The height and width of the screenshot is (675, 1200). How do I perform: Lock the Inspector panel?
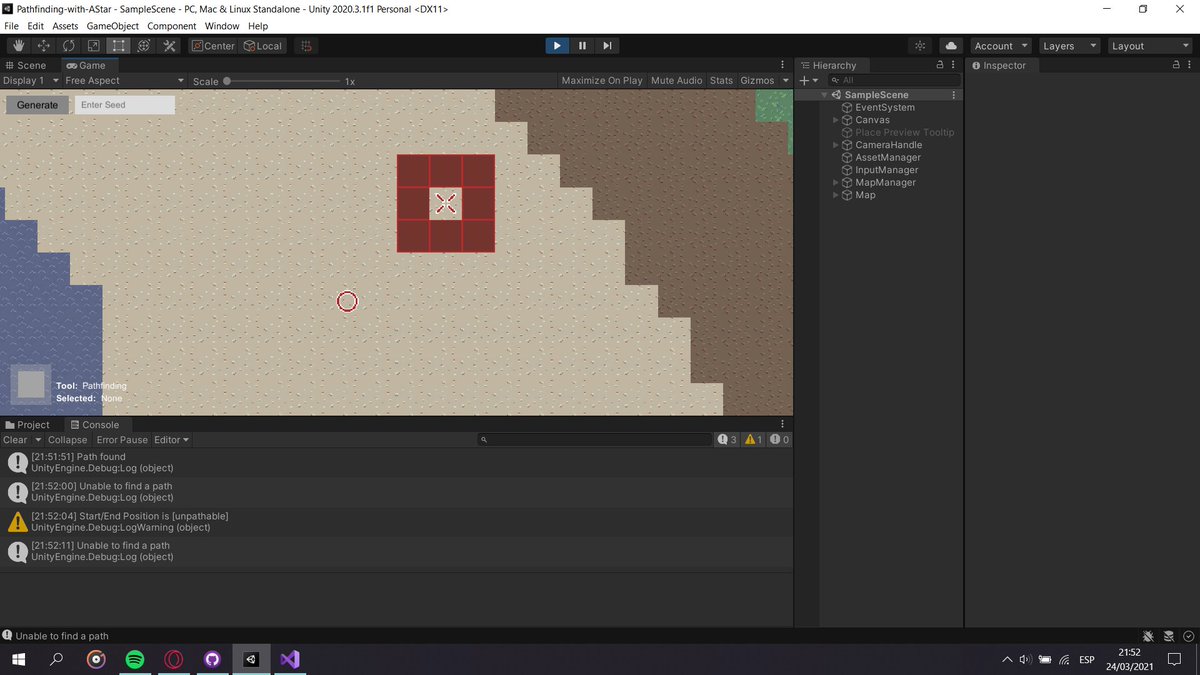[1176, 65]
